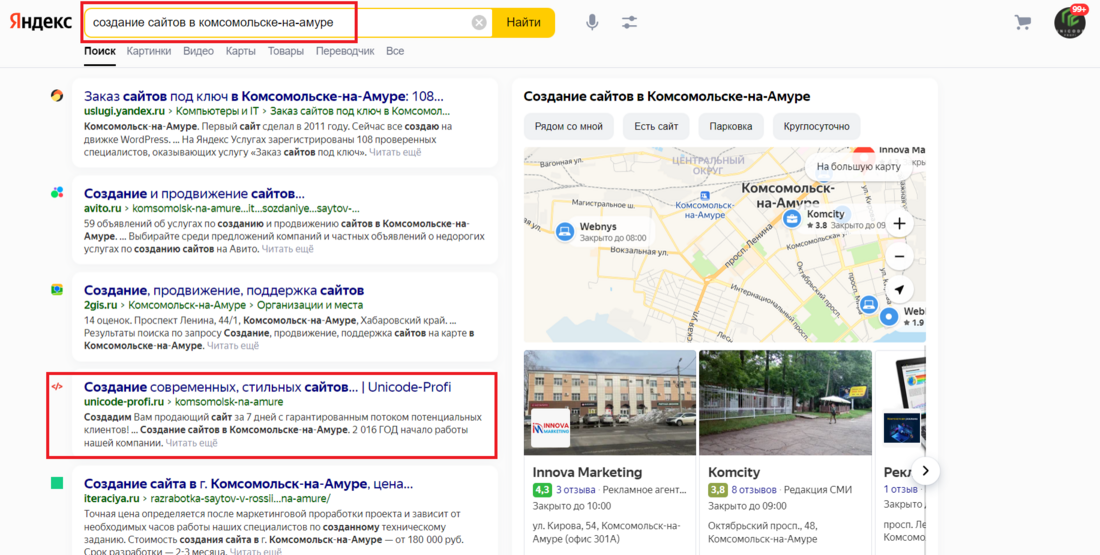Toggle the Парковка filter
This screenshot has width=1100, height=555.
(731, 126)
